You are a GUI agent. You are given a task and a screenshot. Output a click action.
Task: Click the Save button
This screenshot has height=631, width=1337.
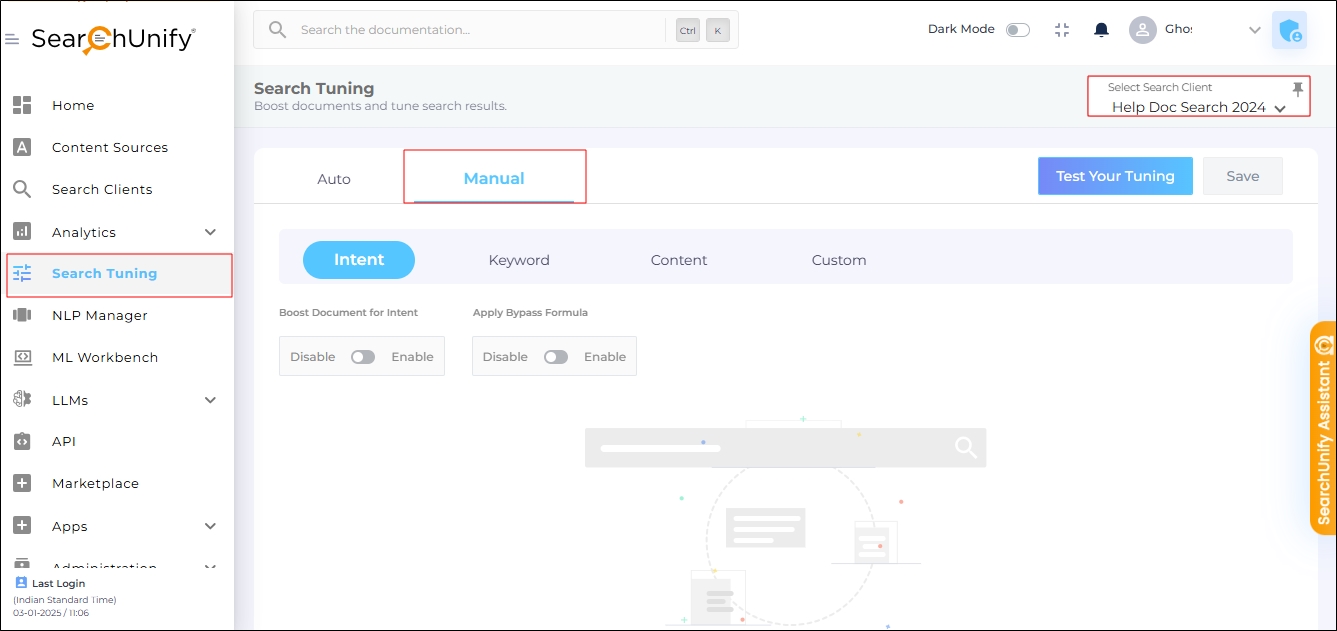1242,176
